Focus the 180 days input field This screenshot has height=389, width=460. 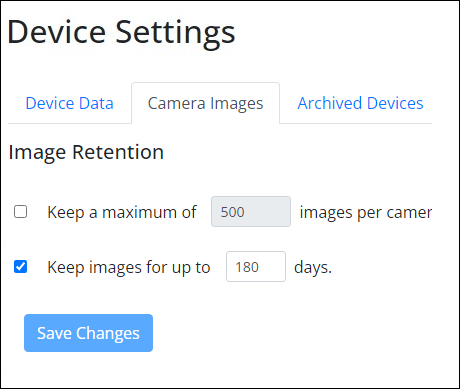click(x=256, y=267)
